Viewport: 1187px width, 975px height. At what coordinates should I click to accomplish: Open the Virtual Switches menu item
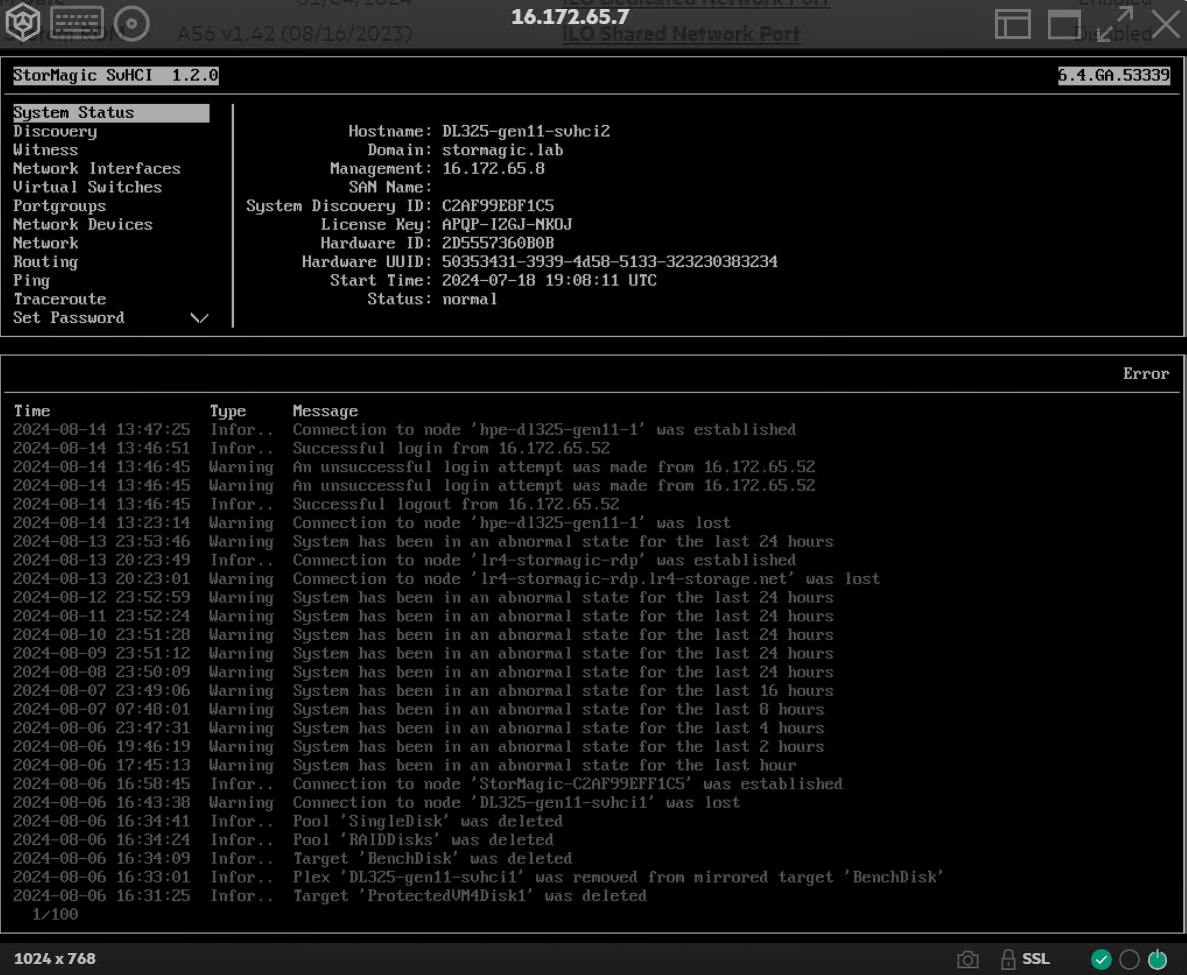point(87,187)
